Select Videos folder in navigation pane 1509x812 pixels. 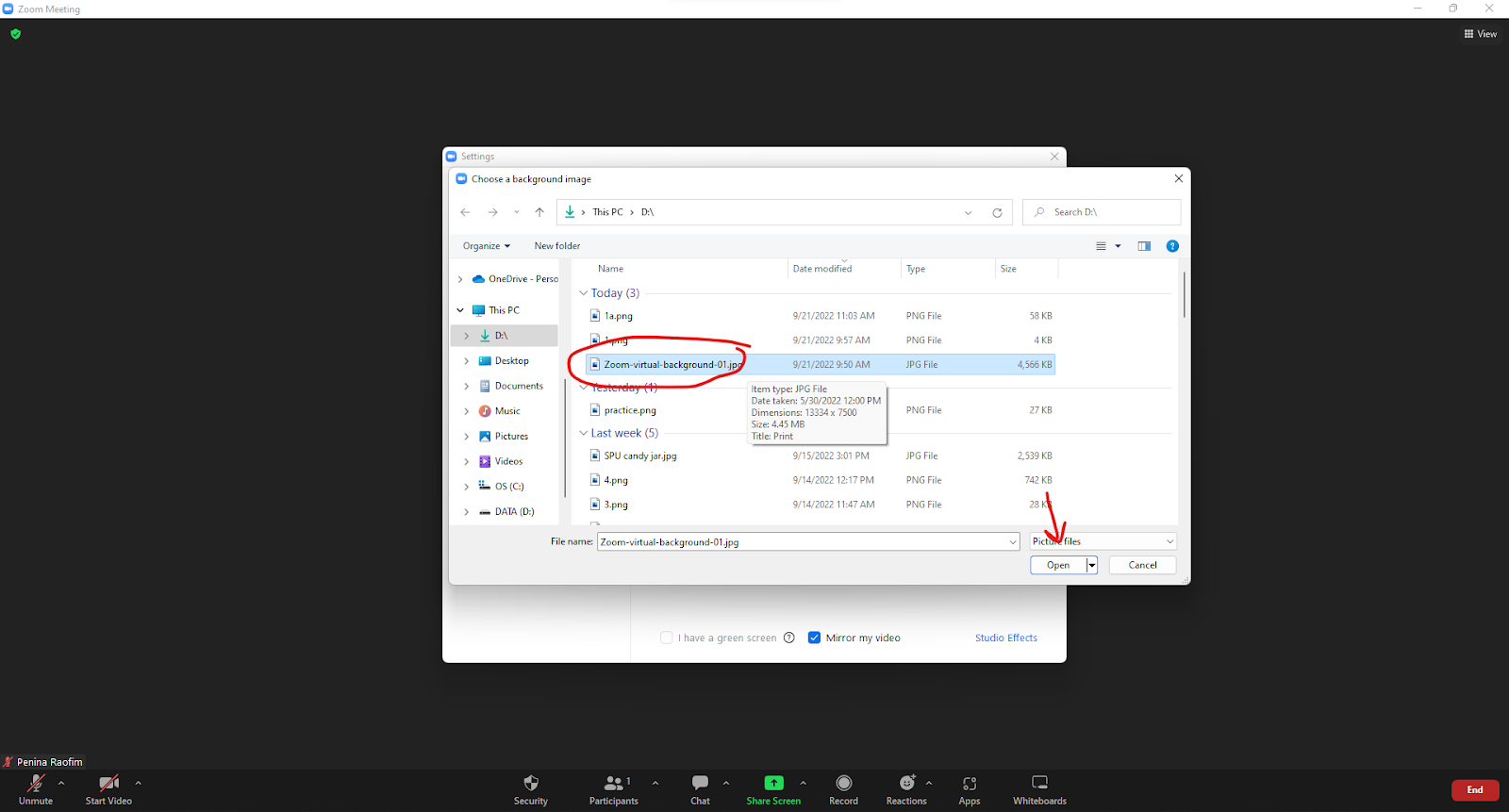pos(501,461)
